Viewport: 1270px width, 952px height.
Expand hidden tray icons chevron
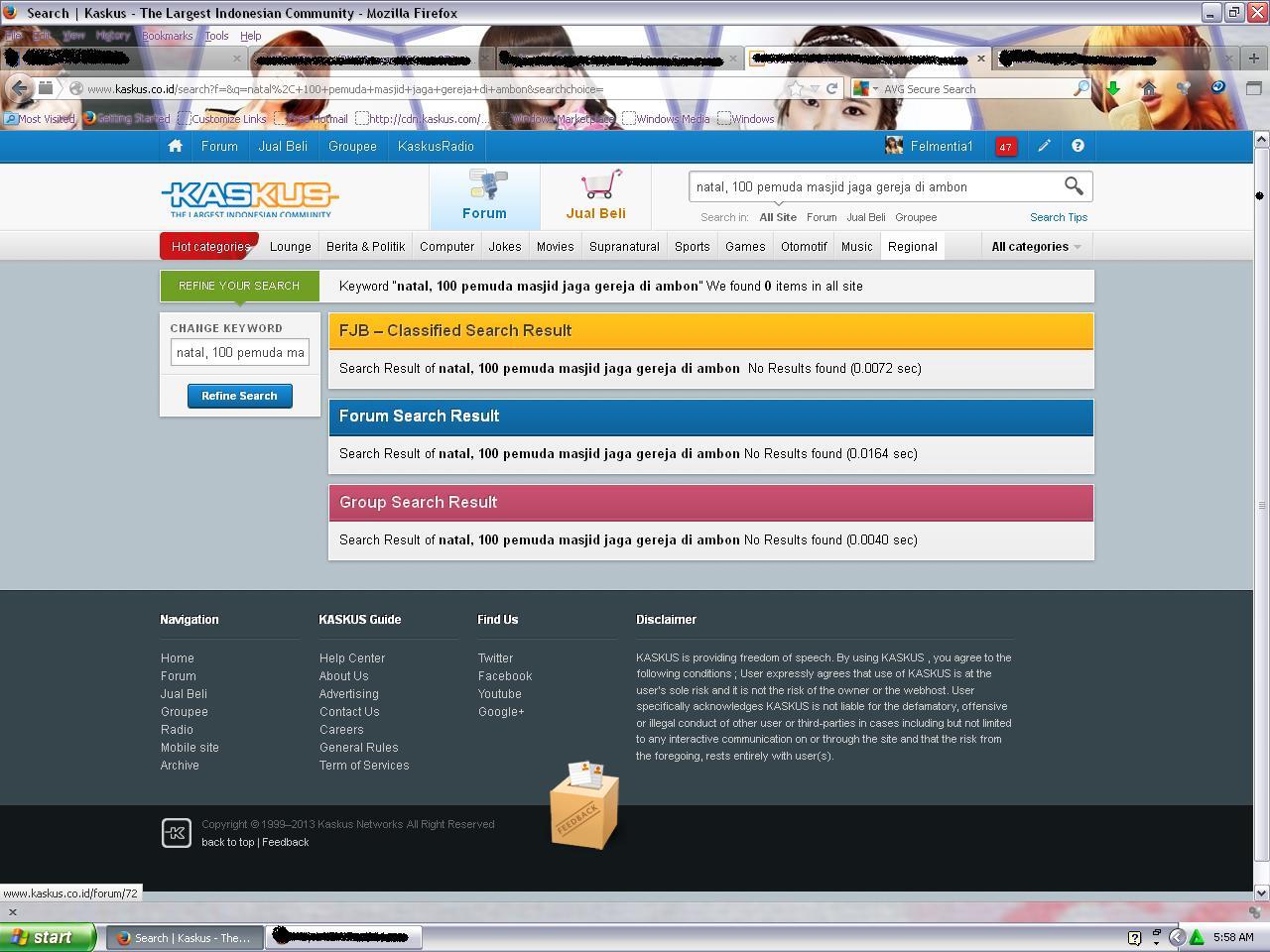1177,937
